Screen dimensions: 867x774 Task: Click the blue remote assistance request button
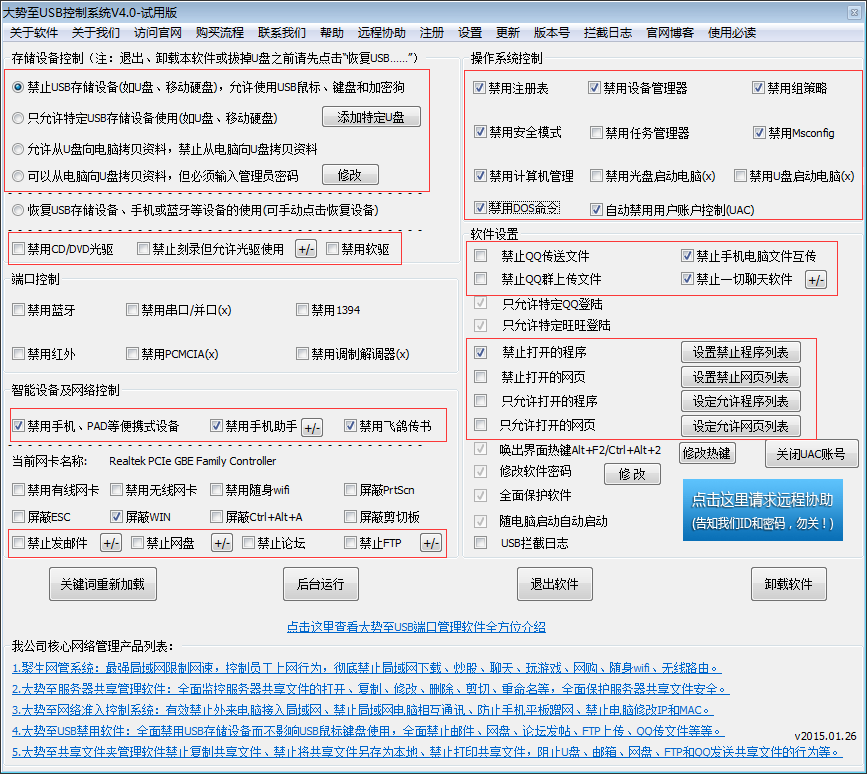(763, 509)
